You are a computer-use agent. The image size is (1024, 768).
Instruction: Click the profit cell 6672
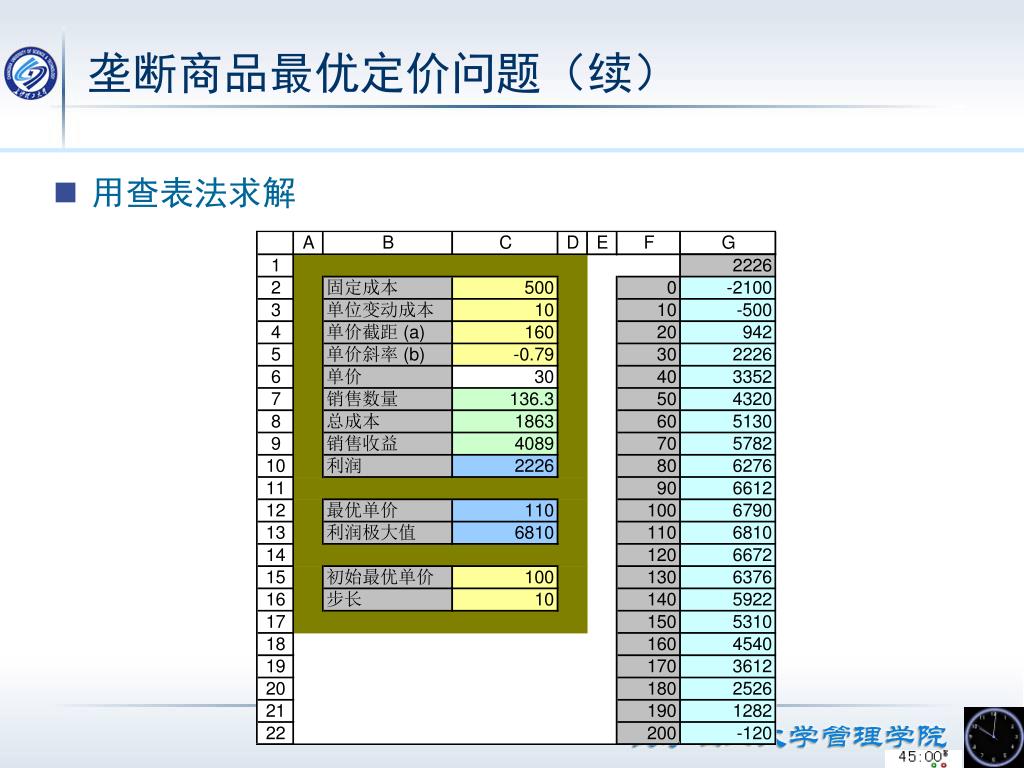[728, 554]
